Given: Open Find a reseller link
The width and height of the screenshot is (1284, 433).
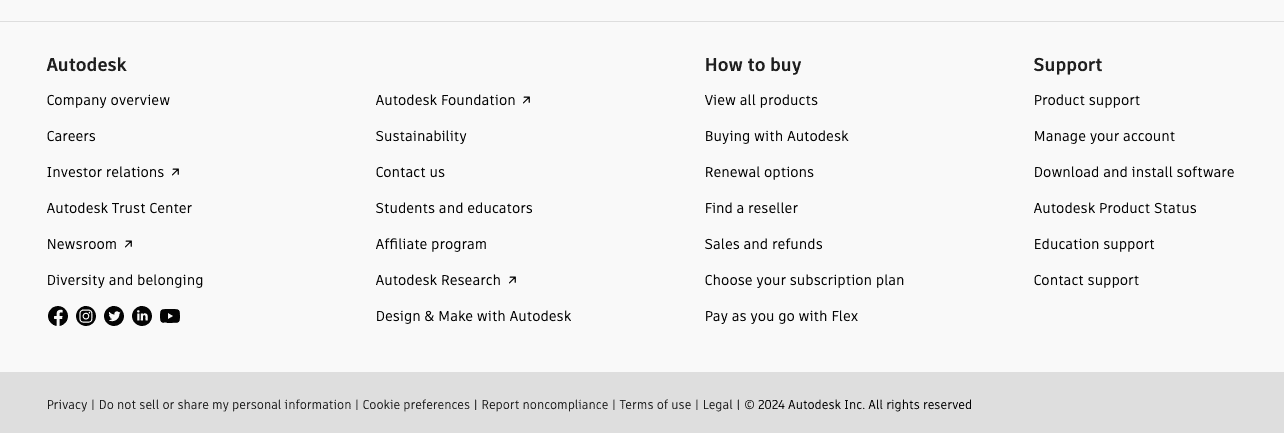Looking at the screenshot, I should point(751,208).
